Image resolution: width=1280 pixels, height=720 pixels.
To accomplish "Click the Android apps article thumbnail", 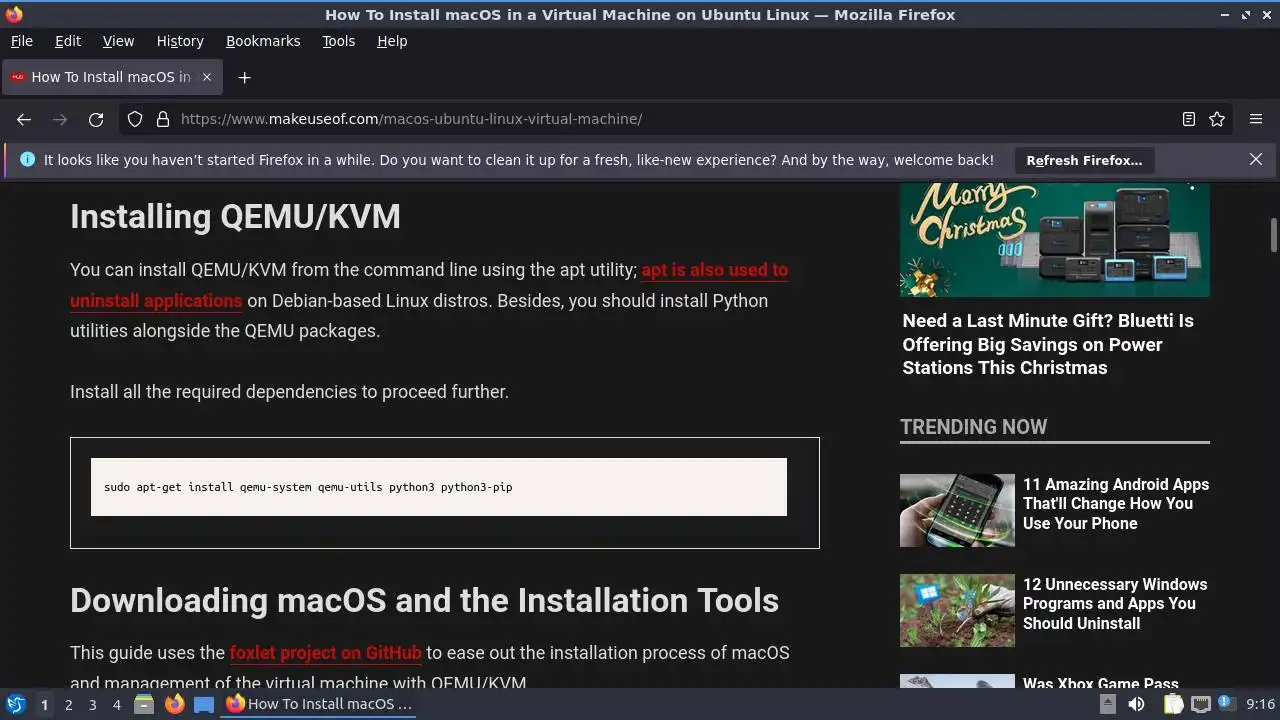I will (957, 510).
